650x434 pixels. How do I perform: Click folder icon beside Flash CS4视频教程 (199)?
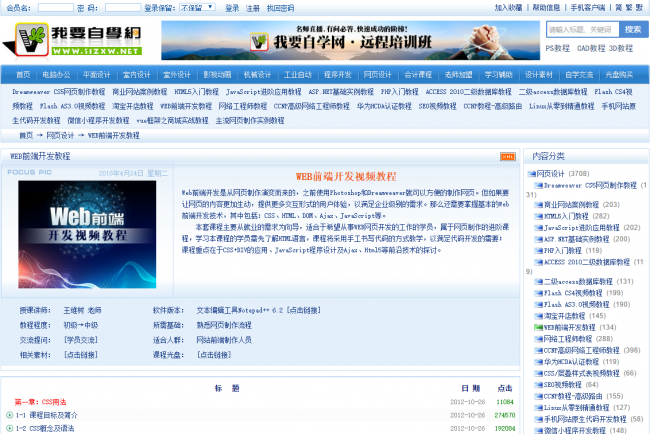pos(538,293)
